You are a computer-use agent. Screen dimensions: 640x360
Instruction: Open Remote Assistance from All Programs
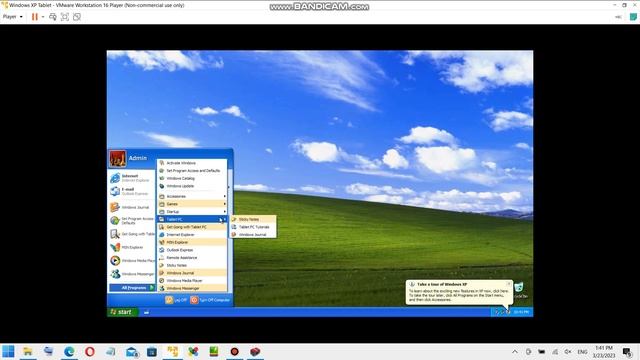192,258
